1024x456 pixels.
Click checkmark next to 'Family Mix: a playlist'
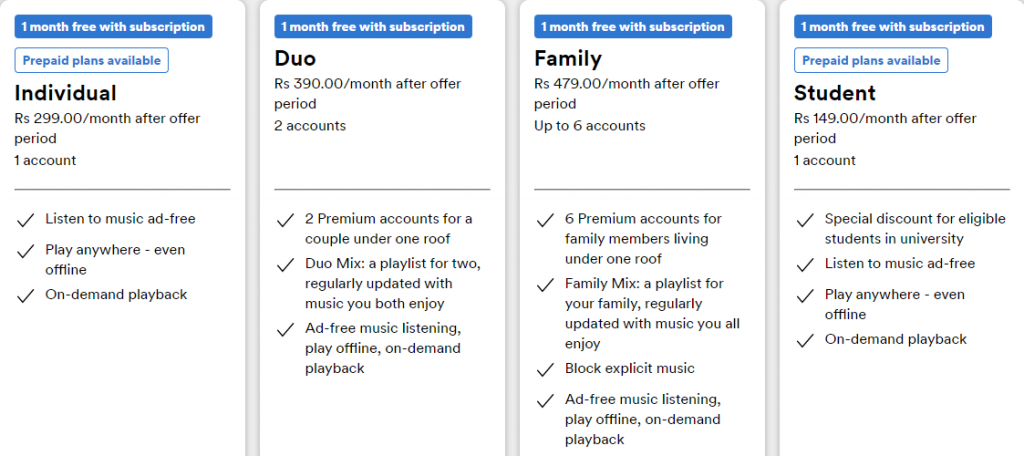tap(545, 285)
